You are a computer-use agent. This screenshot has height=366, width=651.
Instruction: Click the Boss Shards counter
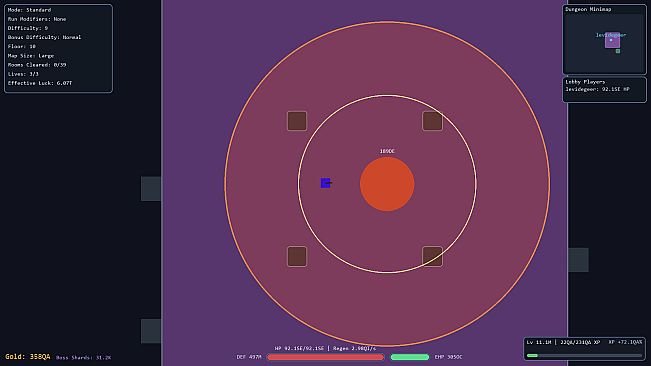click(x=83, y=358)
